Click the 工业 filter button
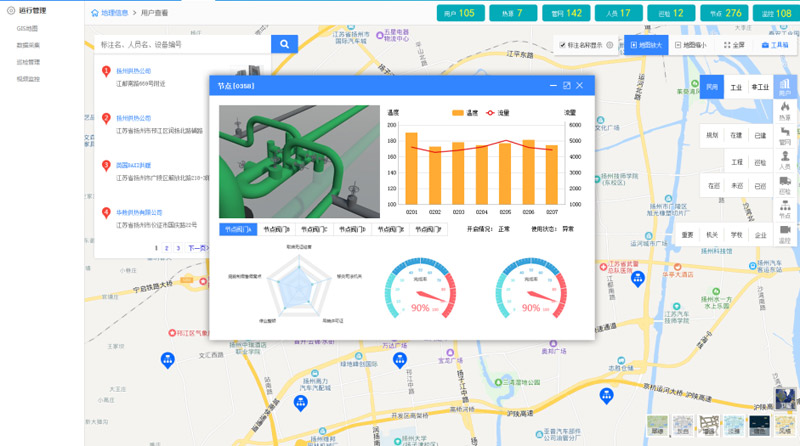The width and height of the screenshot is (800, 446). (x=737, y=88)
